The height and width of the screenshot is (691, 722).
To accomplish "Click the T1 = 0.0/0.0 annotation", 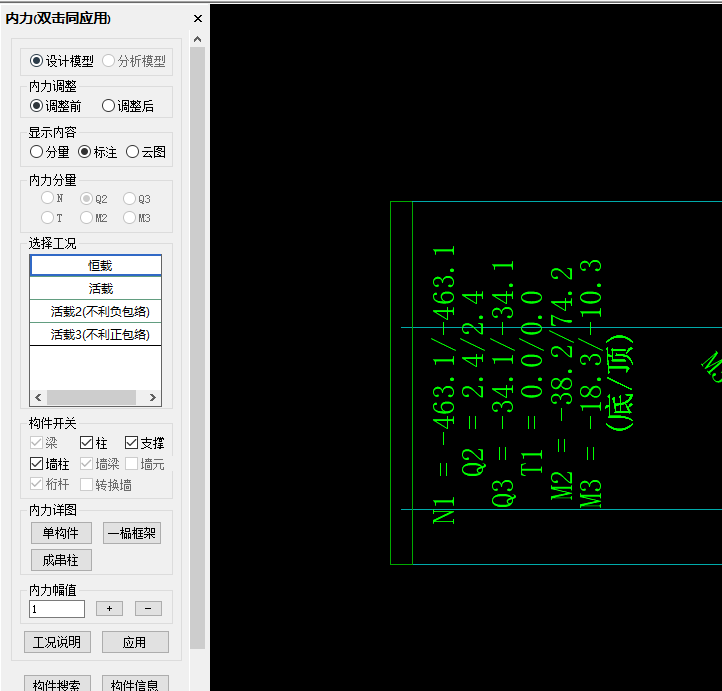I will (x=532, y=383).
